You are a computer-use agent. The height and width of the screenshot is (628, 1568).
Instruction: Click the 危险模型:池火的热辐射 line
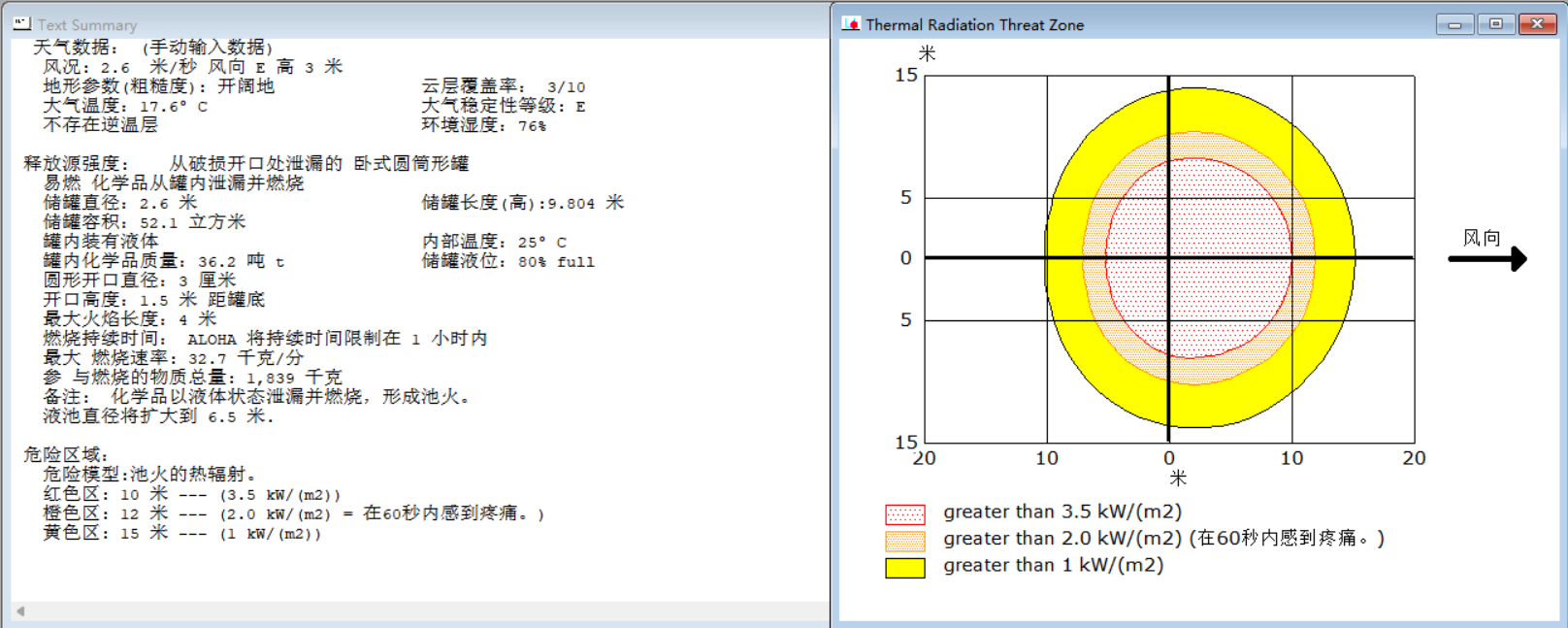tap(149, 475)
